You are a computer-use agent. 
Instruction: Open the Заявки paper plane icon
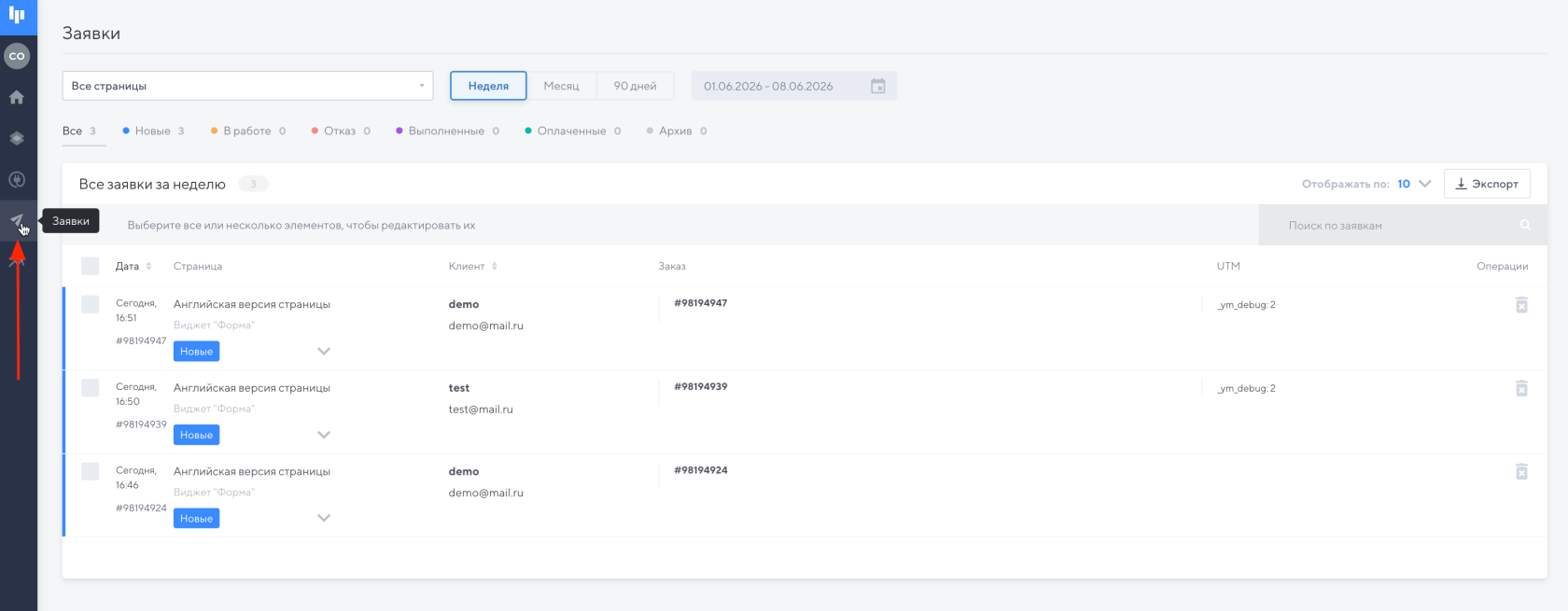coord(17,221)
